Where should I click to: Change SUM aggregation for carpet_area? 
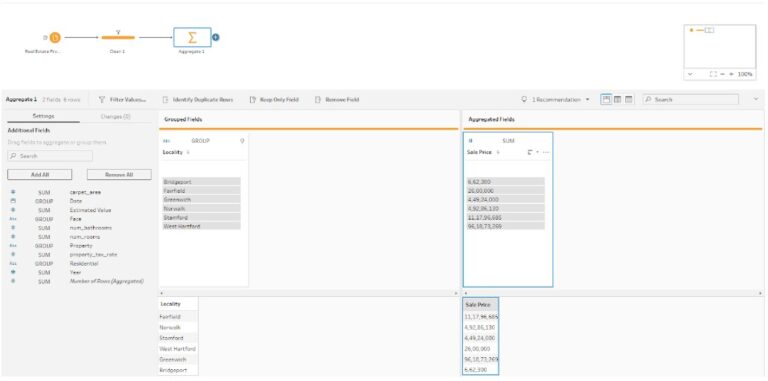click(x=44, y=192)
